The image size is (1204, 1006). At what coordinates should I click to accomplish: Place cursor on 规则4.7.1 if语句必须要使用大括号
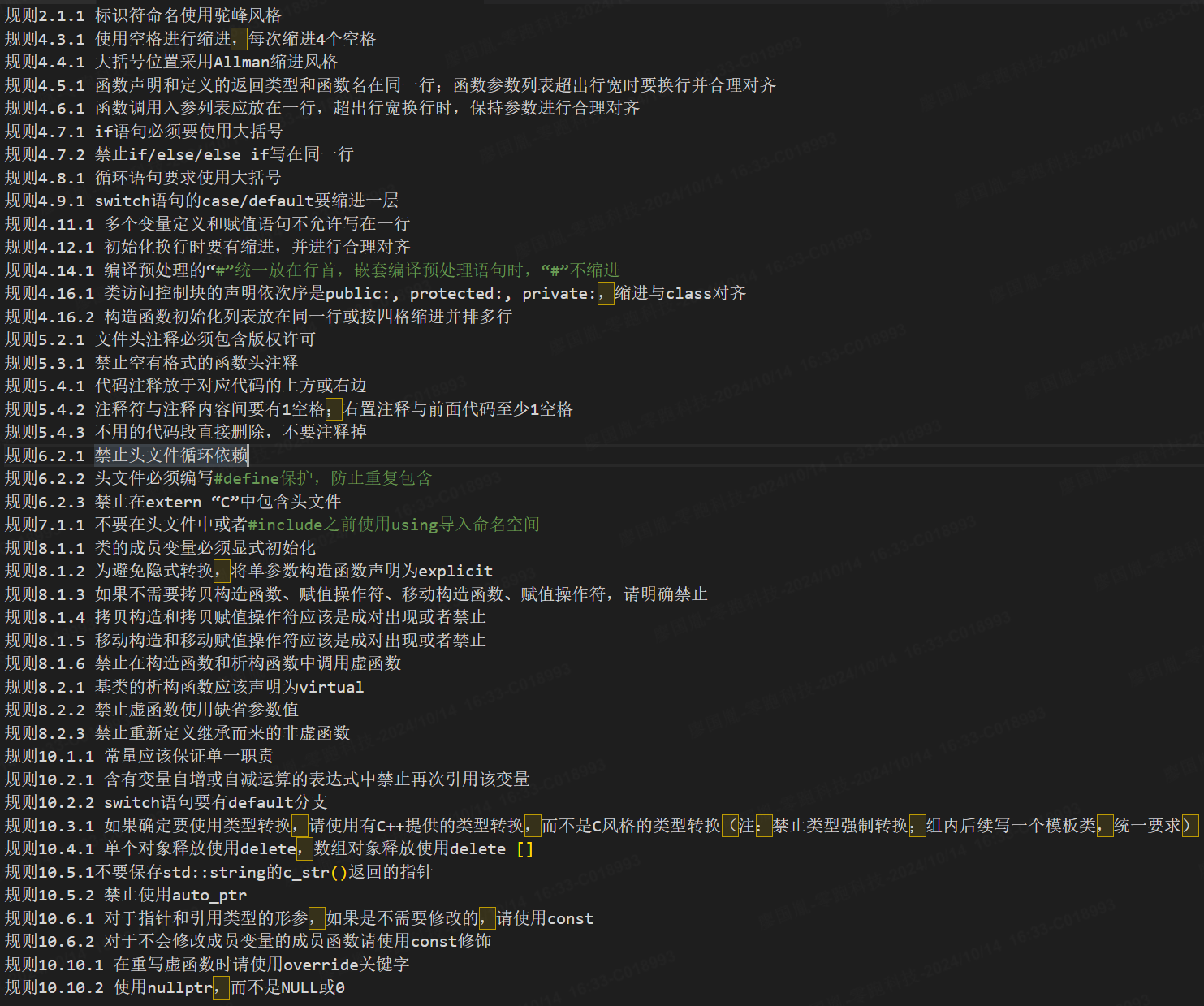tap(144, 132)
